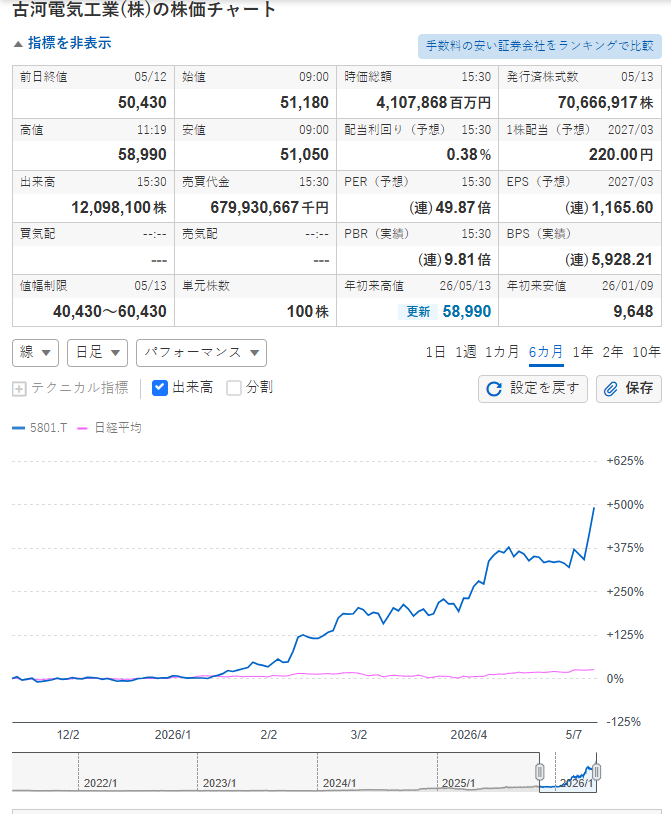
Task: Uncheck the 出来高 volume checkbox
Action: coord(160,388)
